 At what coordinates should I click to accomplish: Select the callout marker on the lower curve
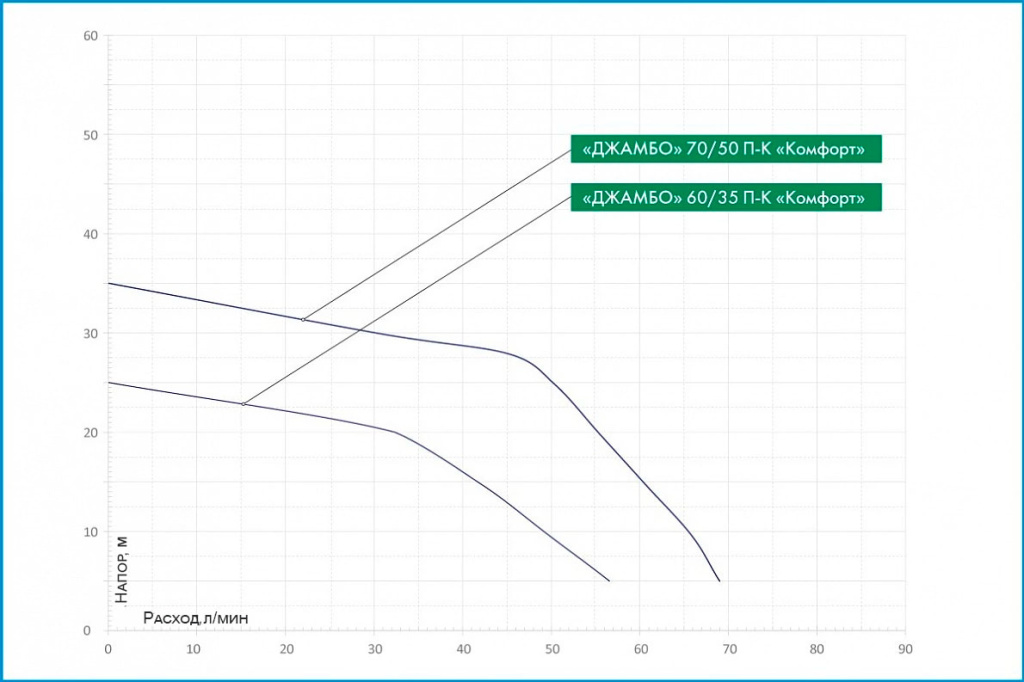click(243, 404)
